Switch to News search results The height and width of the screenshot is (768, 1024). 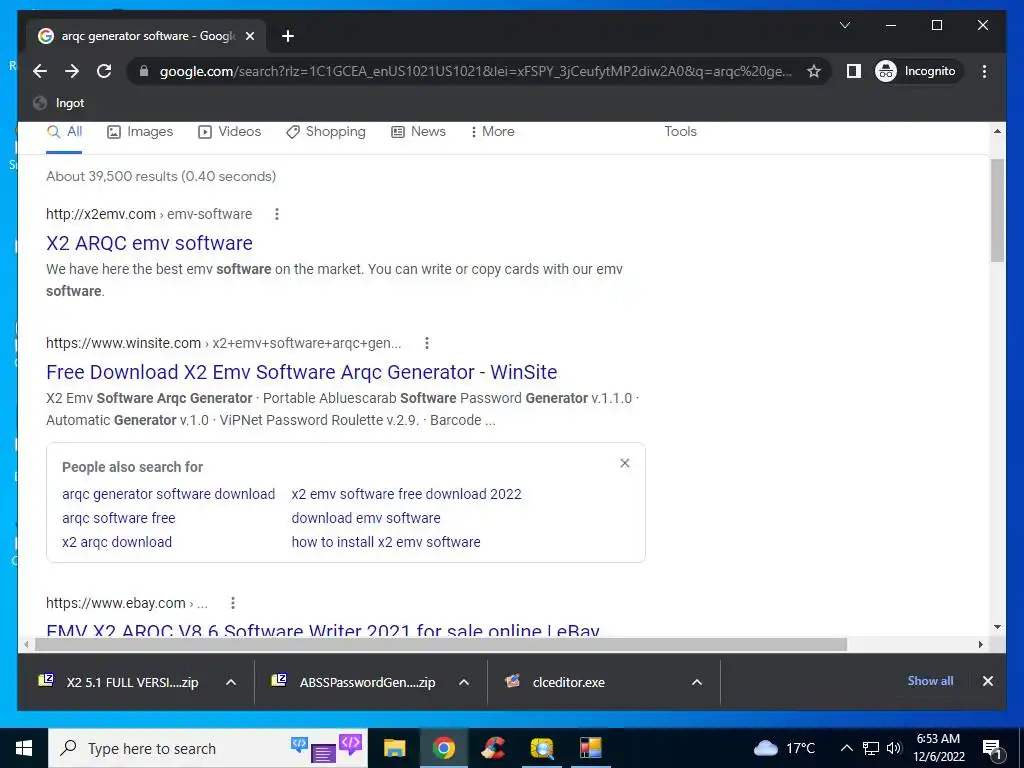pyautogui.click(x=419, y=132)
